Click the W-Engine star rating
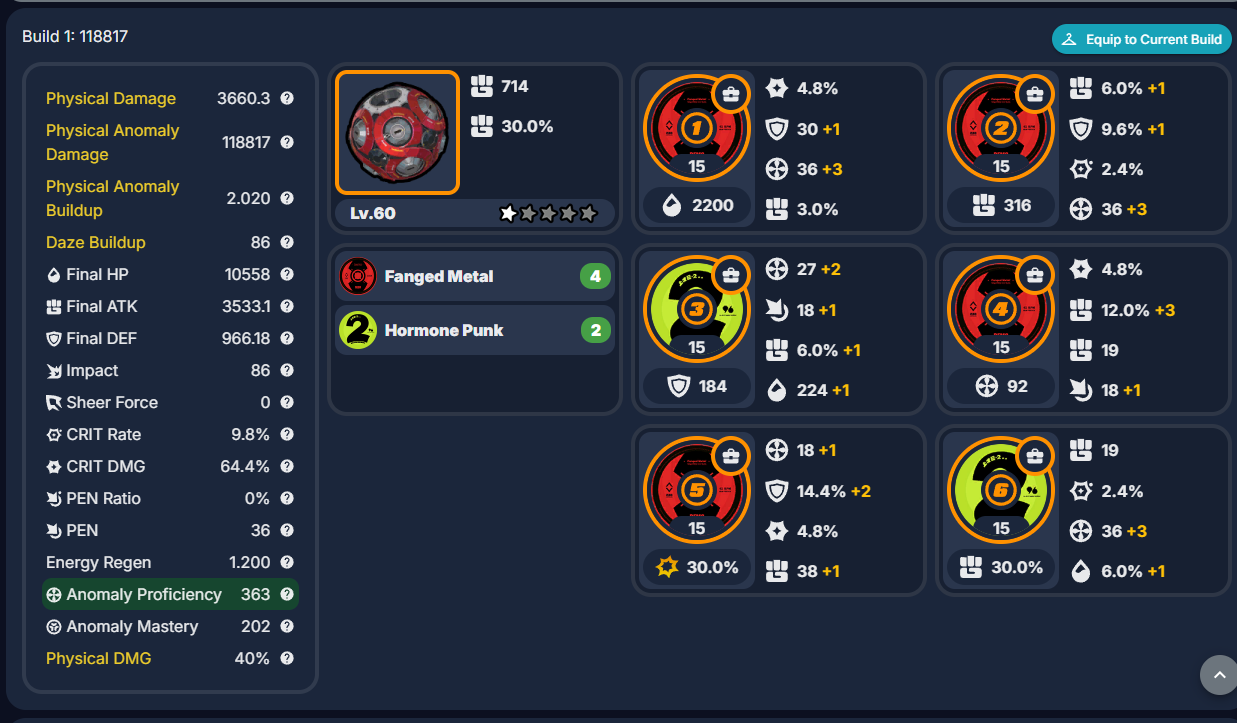This screenshot has width=1237, height=723. (x=548, y=213)
